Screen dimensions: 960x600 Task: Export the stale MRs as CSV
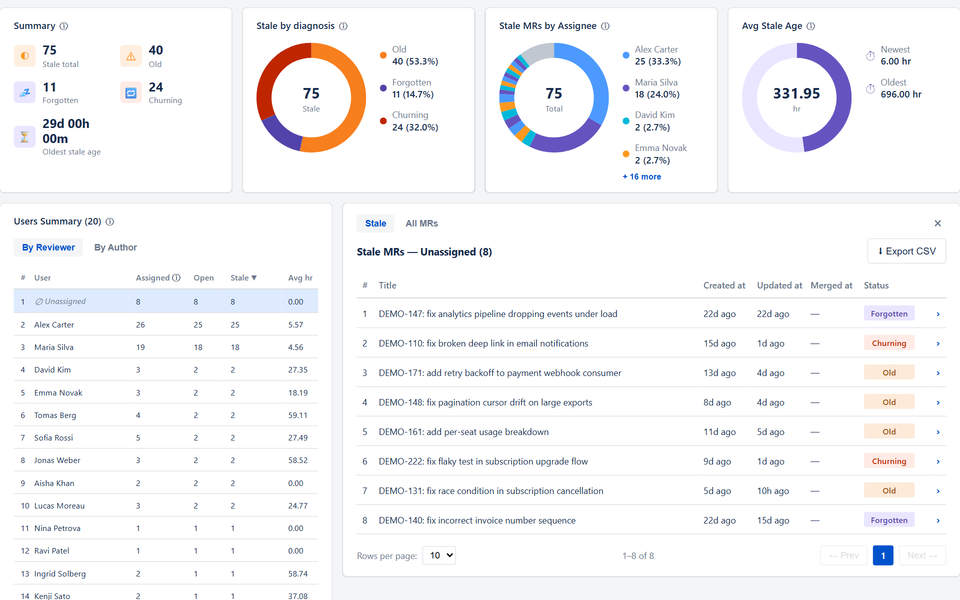[x=906, y=251]
